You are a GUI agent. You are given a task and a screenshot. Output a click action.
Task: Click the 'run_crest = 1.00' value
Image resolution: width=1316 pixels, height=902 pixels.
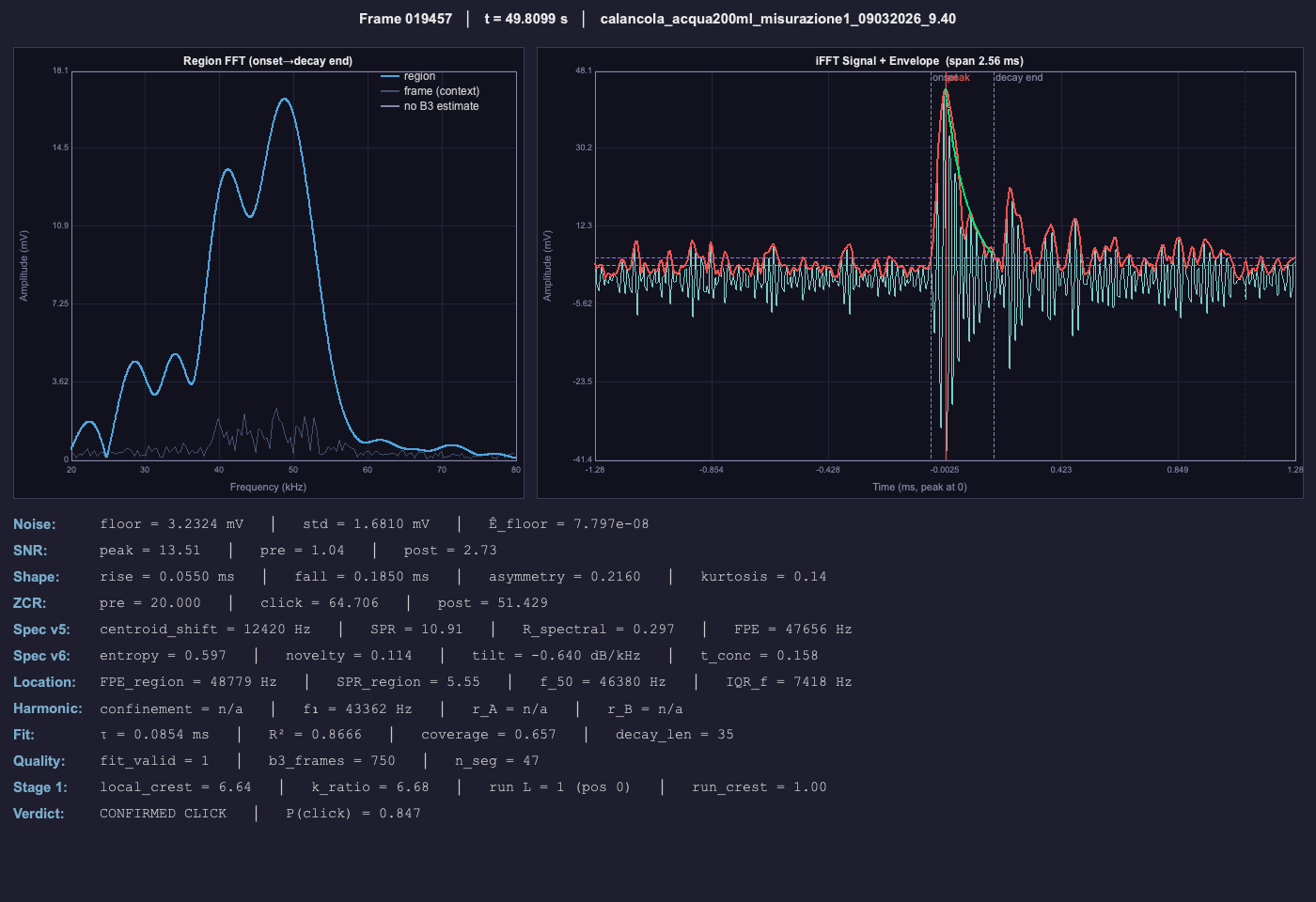(760, 787)
